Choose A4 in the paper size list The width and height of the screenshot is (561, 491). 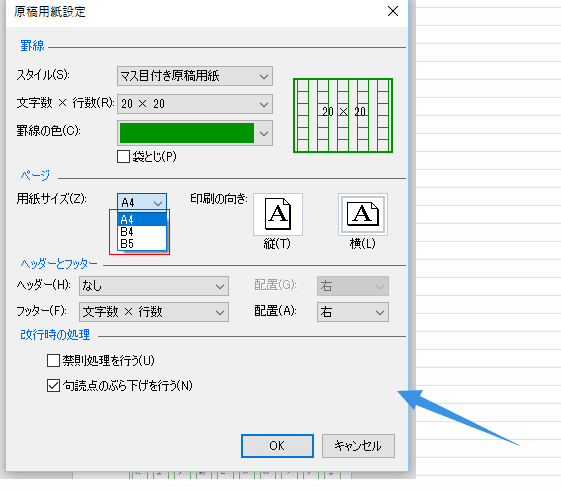point(142,219)
